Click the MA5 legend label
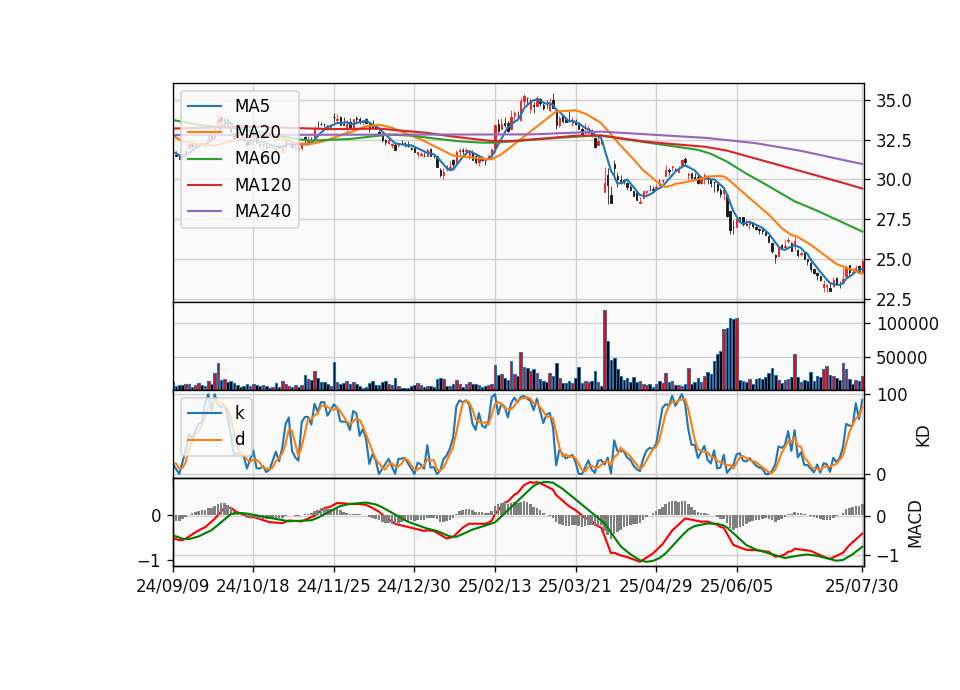The image size is (960, 690). pos(252,106)
